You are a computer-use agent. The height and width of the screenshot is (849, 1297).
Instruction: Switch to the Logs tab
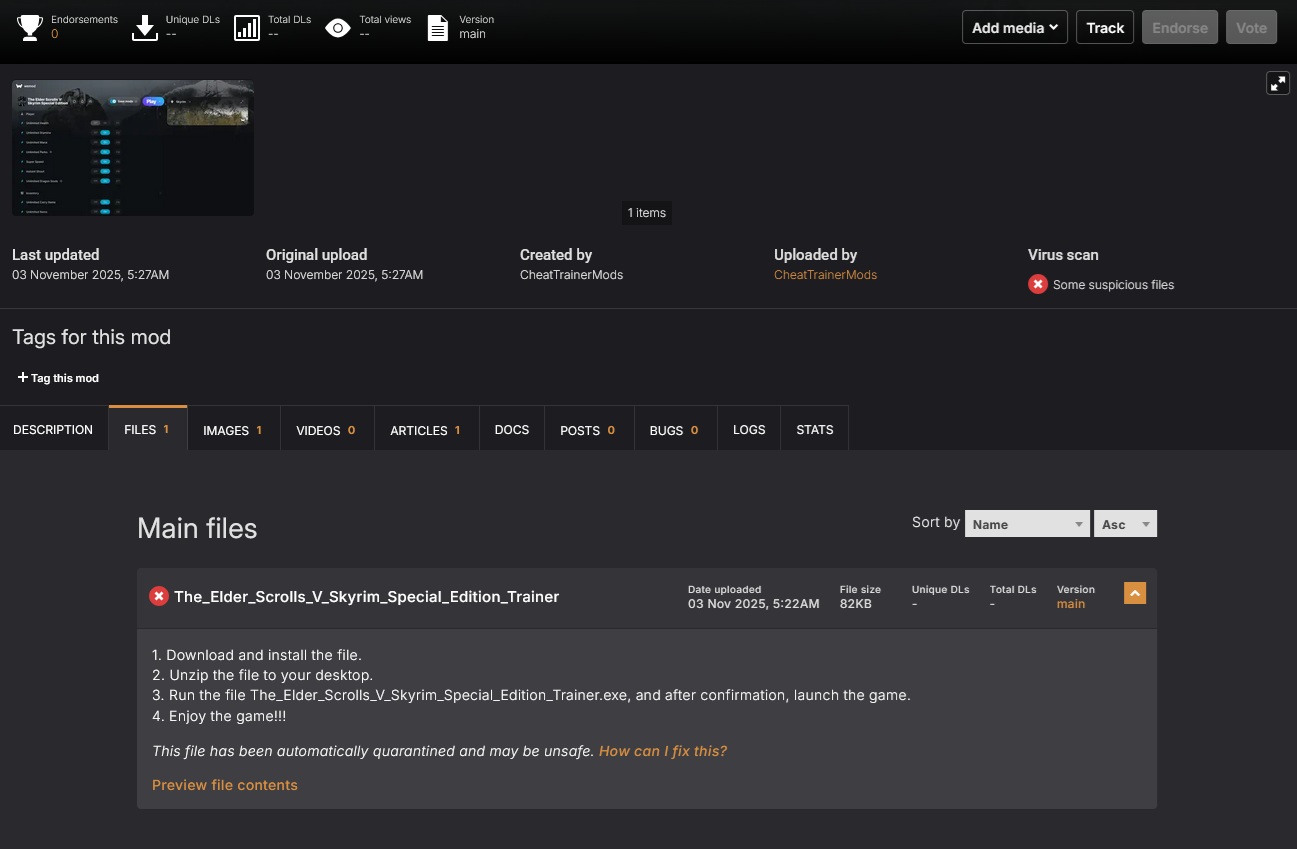(749, 429)
